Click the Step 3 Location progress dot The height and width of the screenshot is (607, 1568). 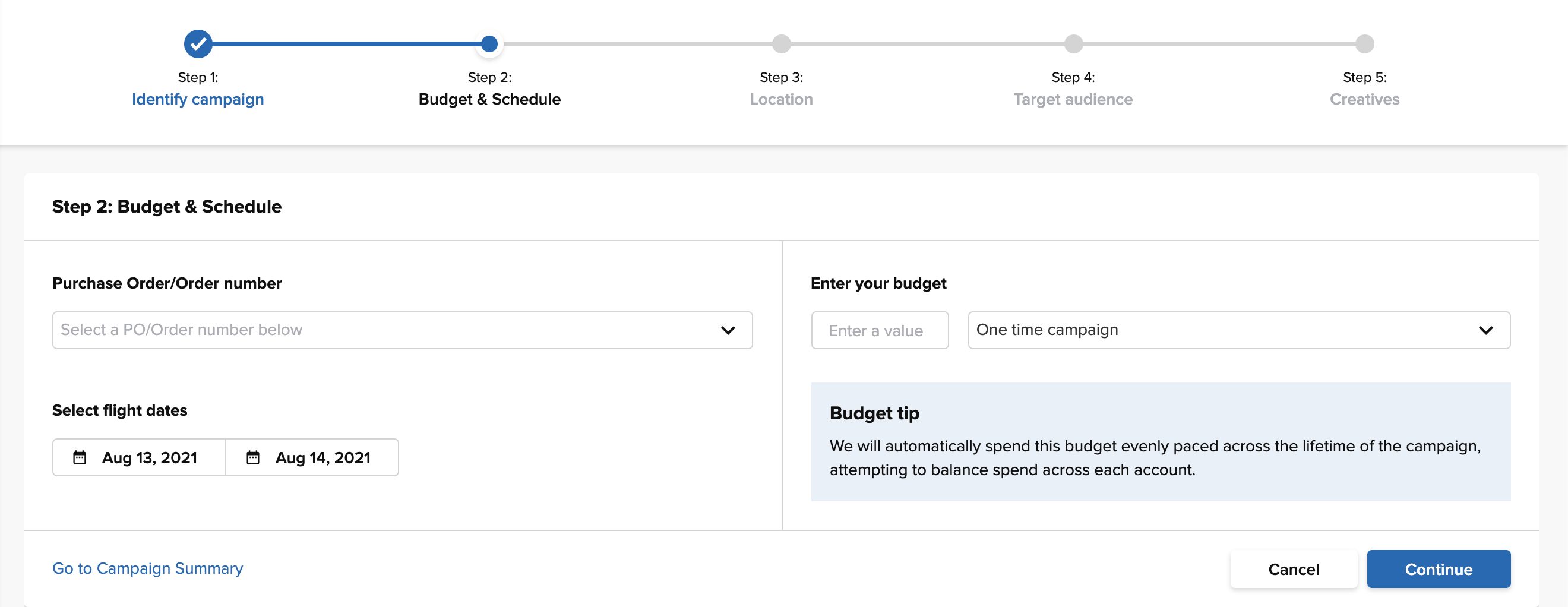tap(781, 44)
